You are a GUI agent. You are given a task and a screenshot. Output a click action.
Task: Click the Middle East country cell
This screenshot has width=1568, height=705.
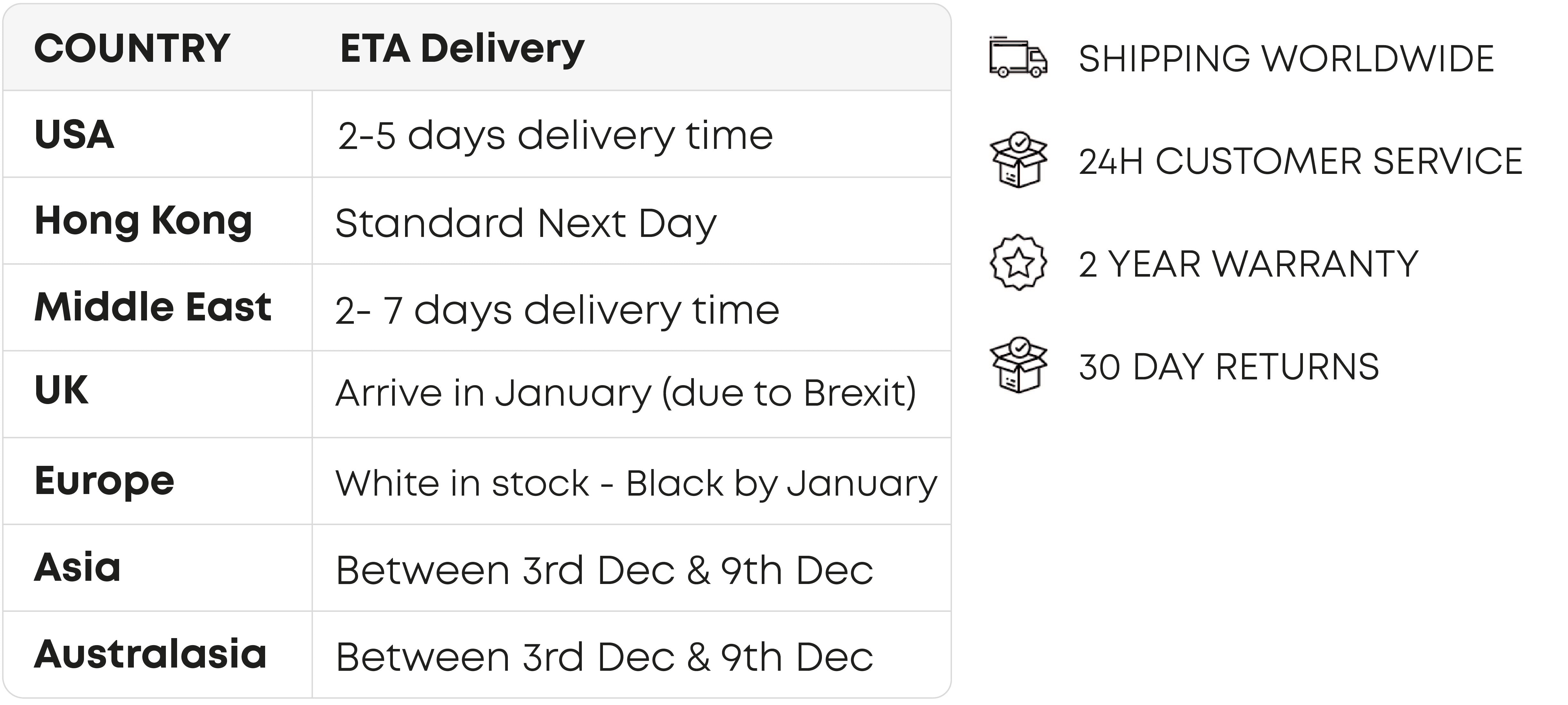point(153,307)
